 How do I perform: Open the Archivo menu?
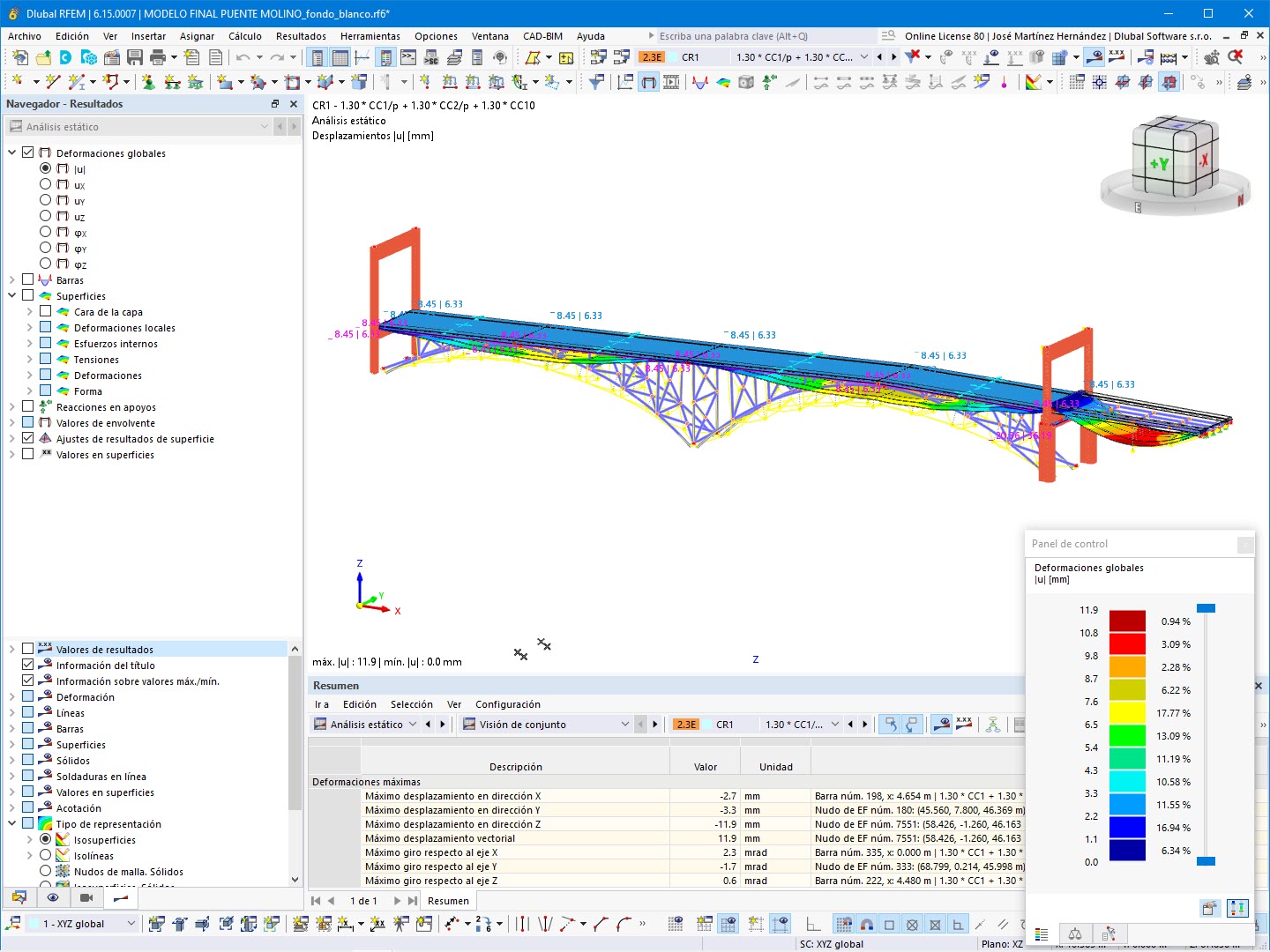pyautogui.click(x=25, y=36)
